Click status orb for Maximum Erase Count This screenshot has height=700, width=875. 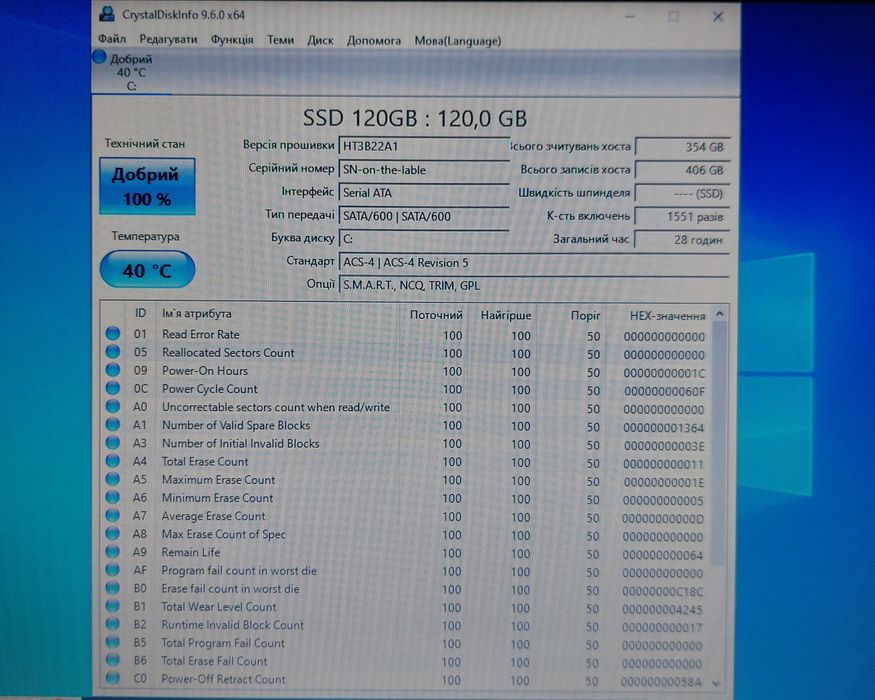[x=113, y=479]
